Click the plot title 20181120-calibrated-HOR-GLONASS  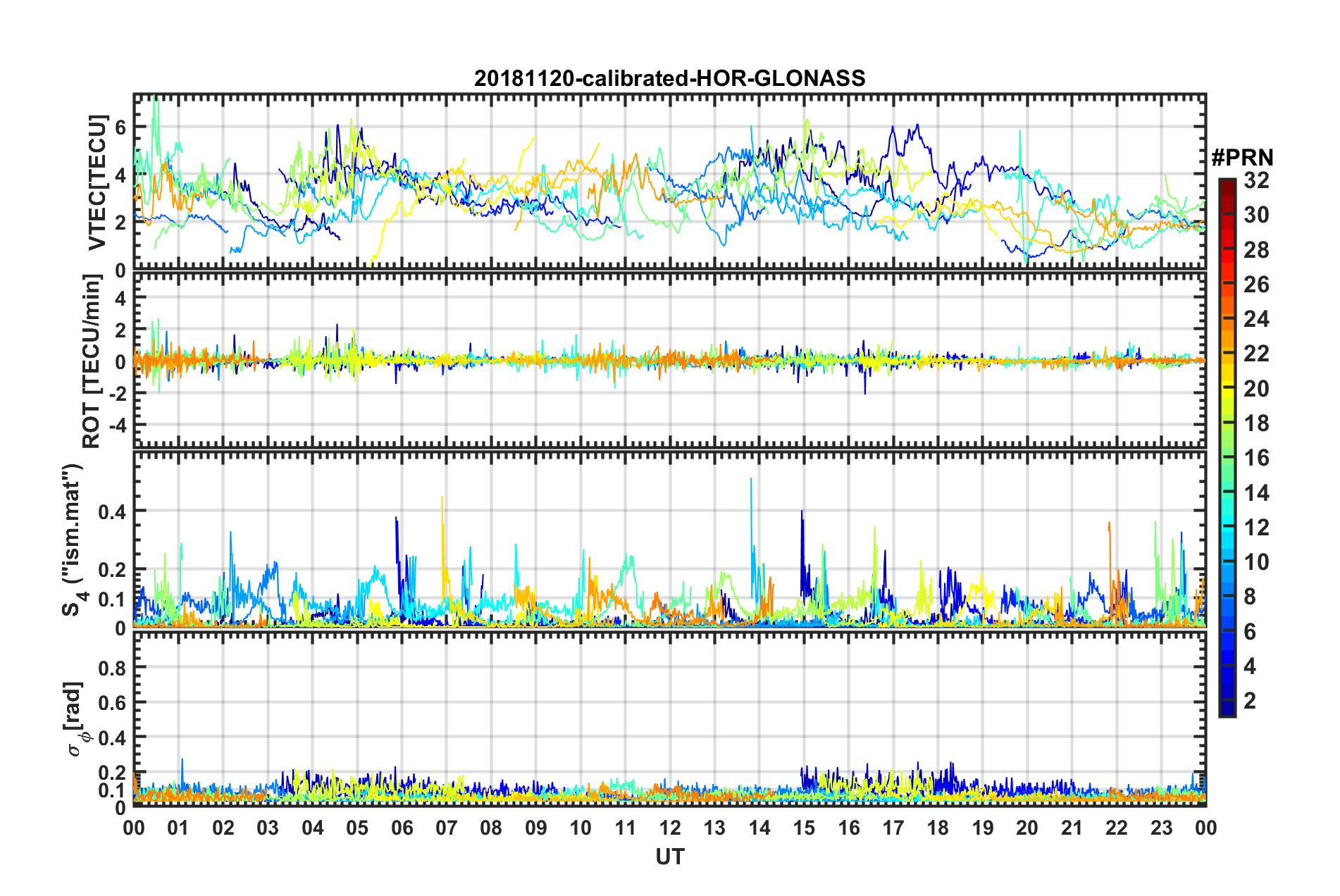[x=669, y=77]
